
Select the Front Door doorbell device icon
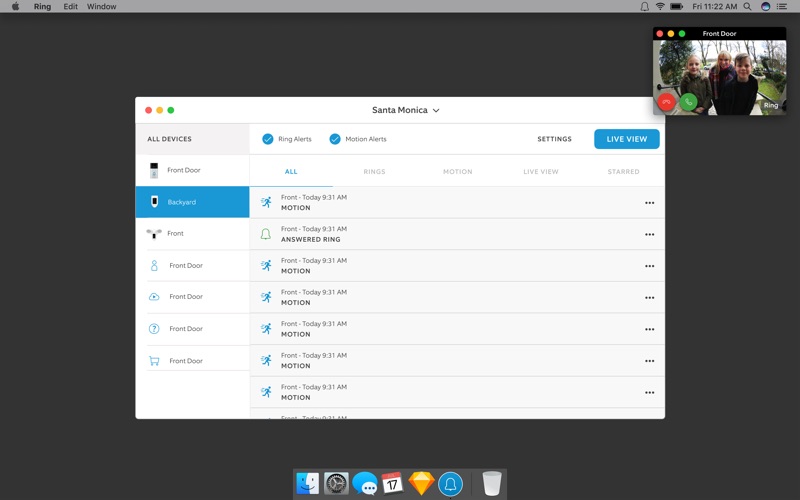154,170
